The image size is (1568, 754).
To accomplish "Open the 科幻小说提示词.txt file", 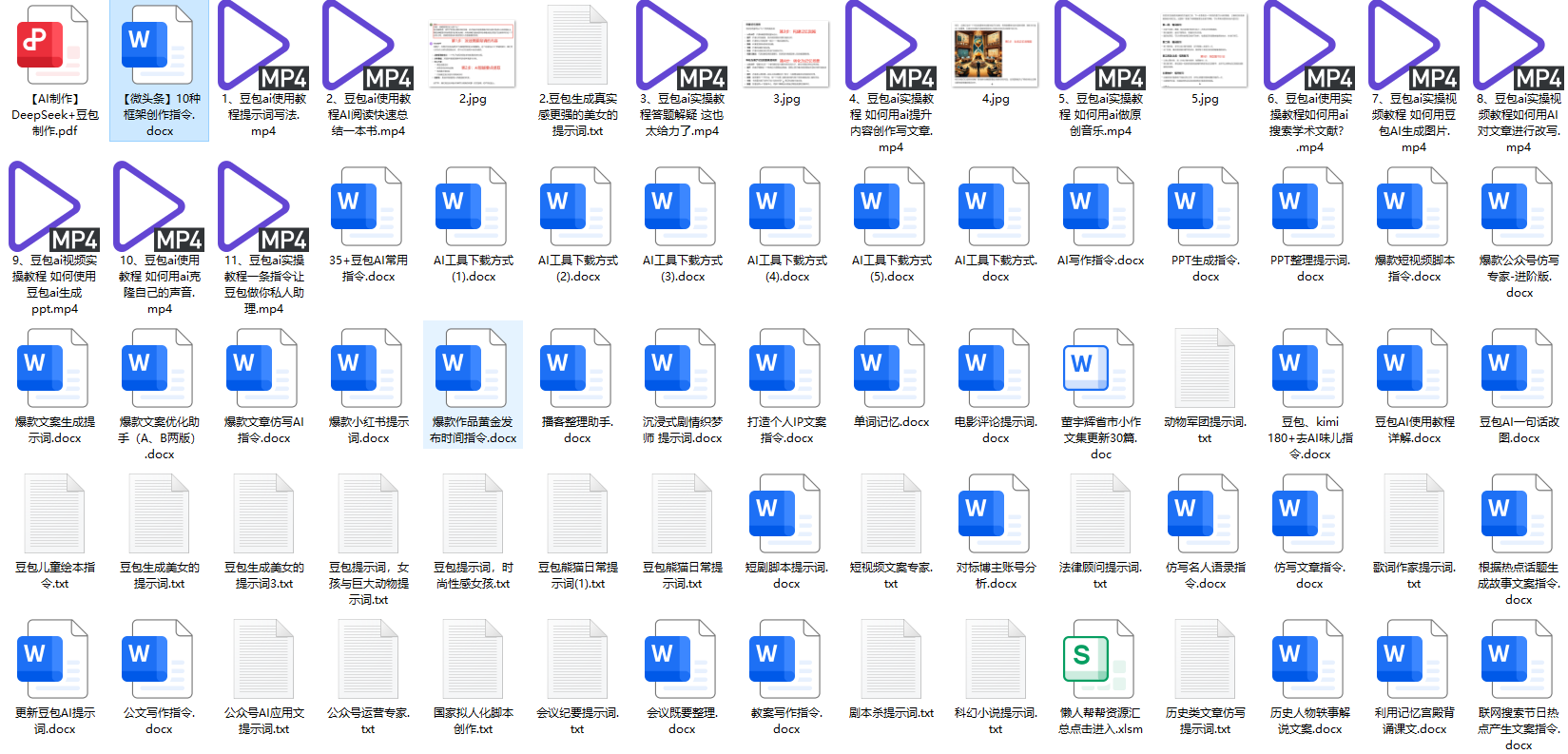I will (996, 661).
